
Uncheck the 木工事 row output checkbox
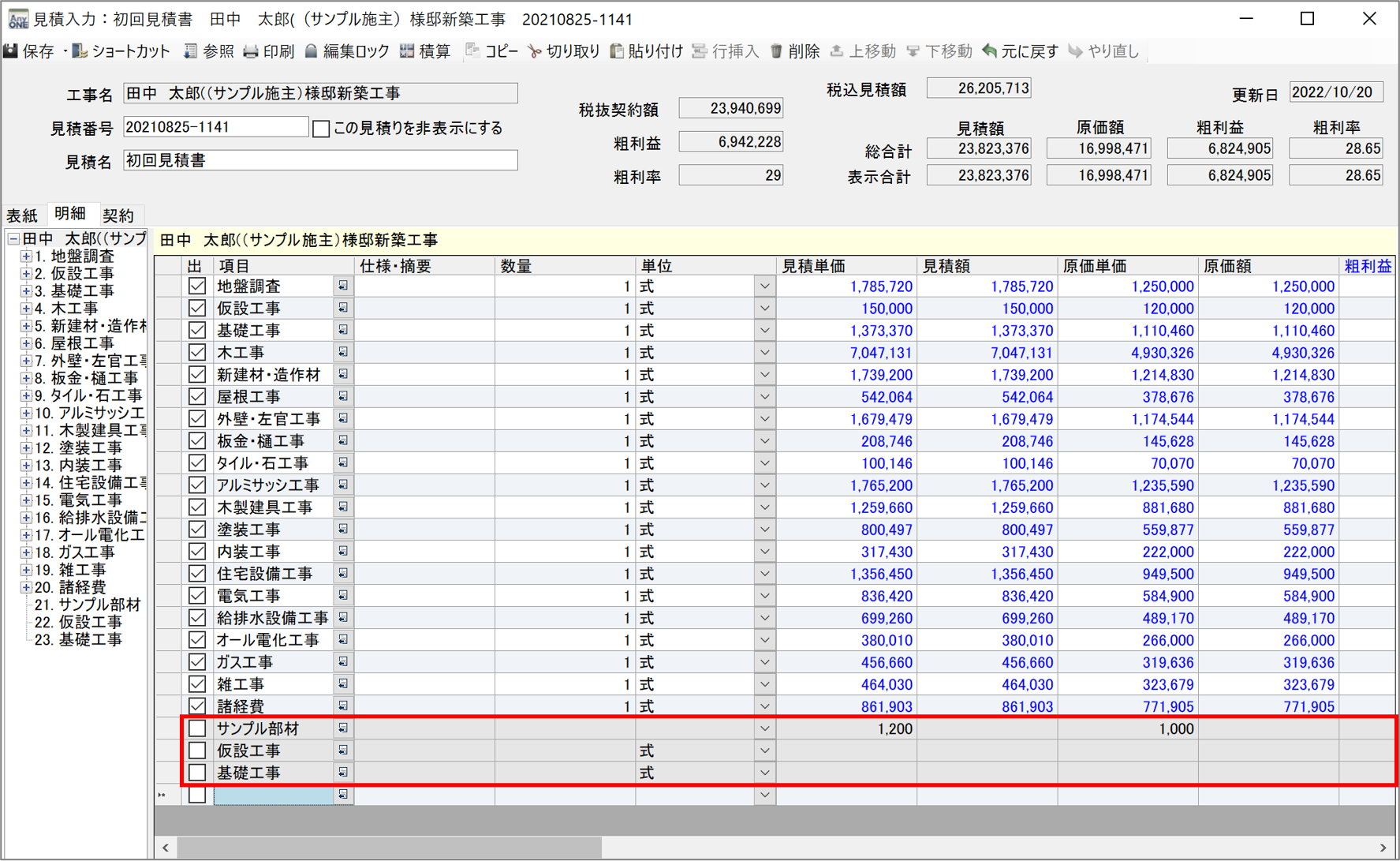pyautogui.click(x=197, y=353)
